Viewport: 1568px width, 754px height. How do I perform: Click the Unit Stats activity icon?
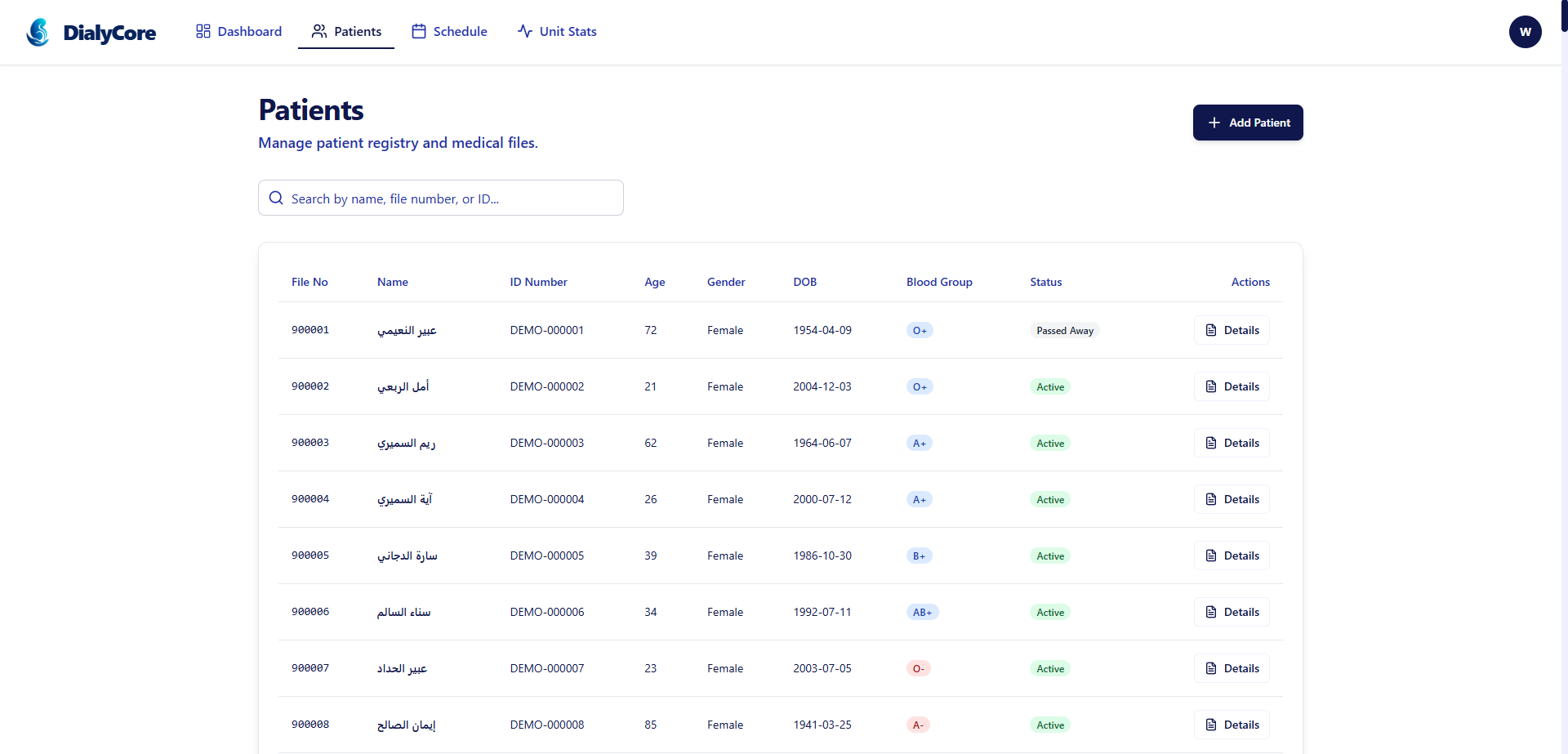pos(525,31)
